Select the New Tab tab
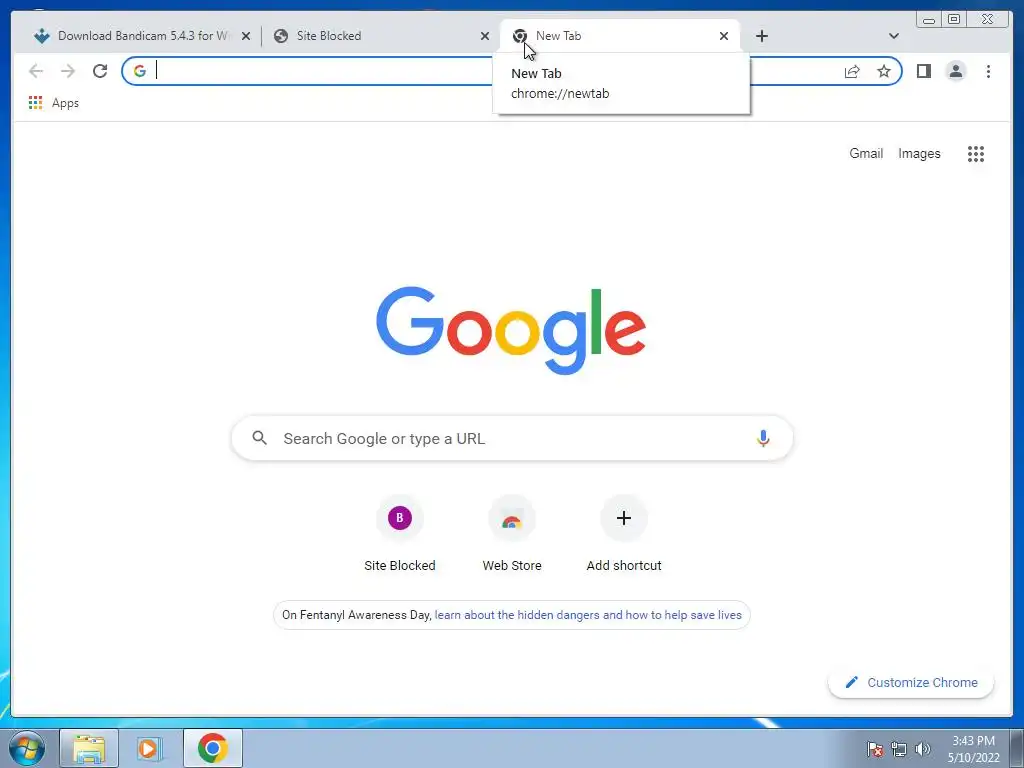Screen dimensions: 1024x768 click(619, 36)
